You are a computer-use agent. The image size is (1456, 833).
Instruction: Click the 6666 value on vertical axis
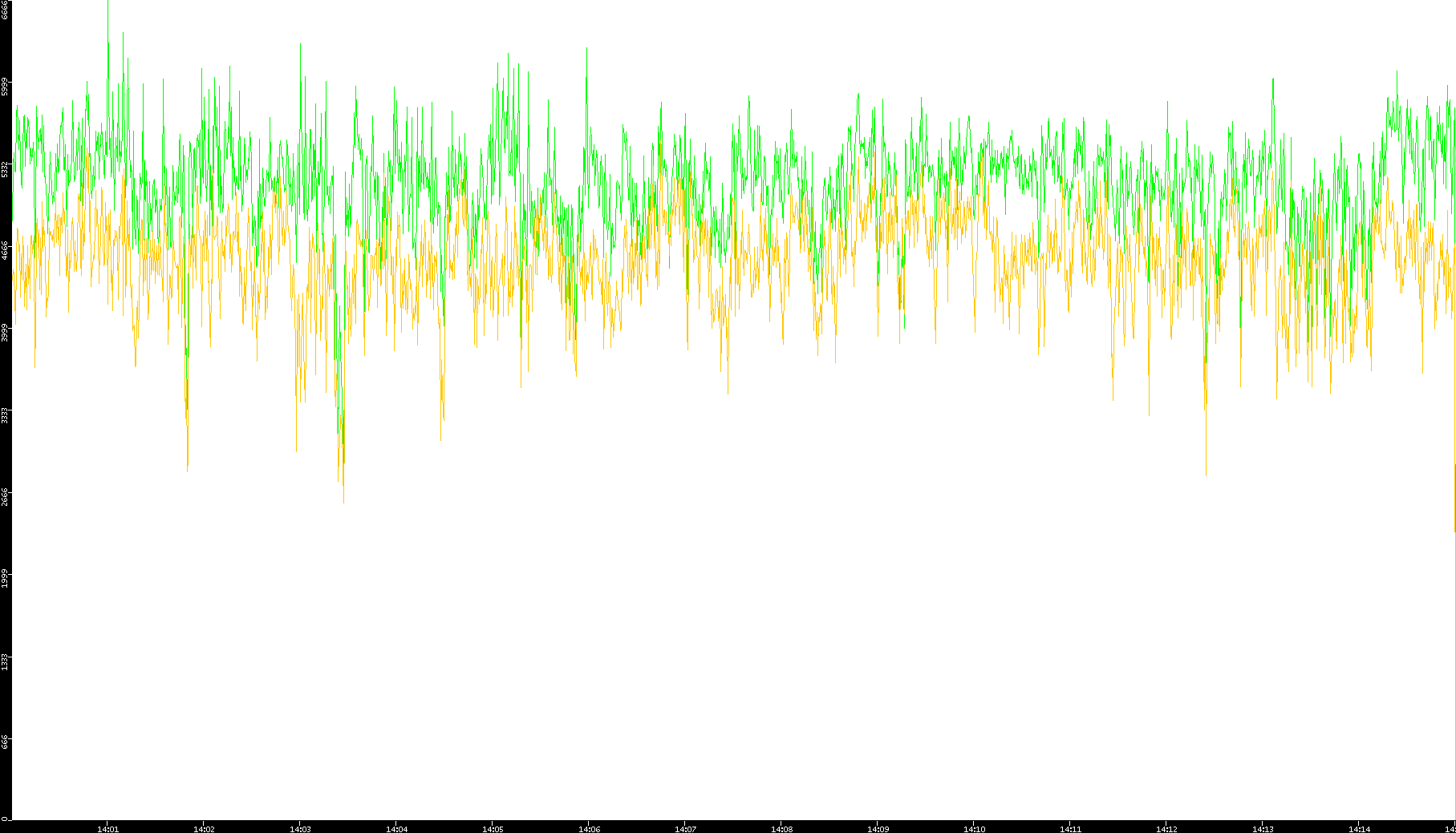click(x=5, y=10)
